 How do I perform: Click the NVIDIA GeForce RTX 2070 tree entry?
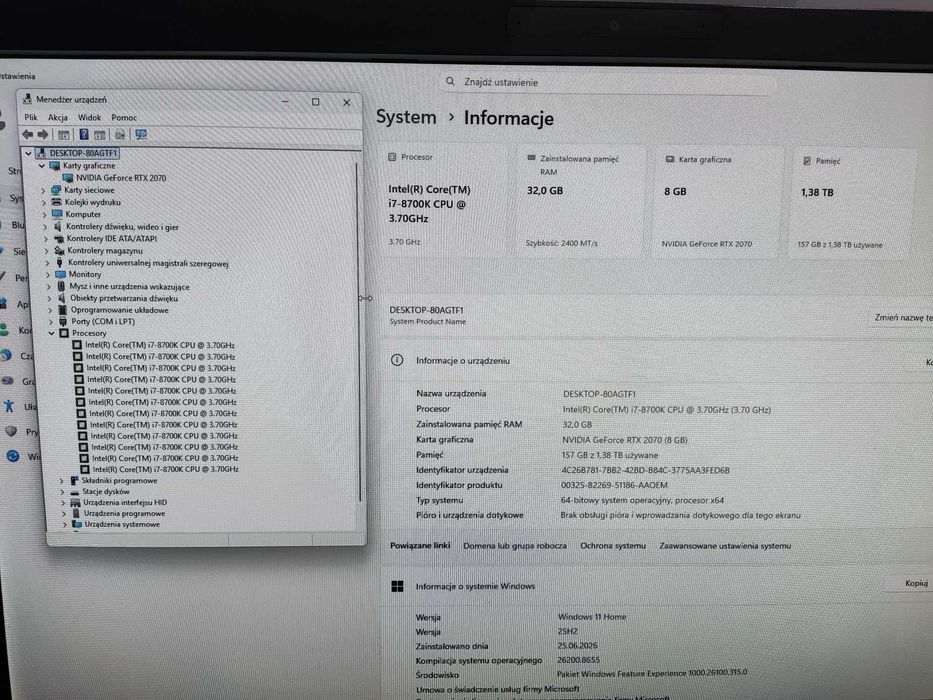(121, 178)
